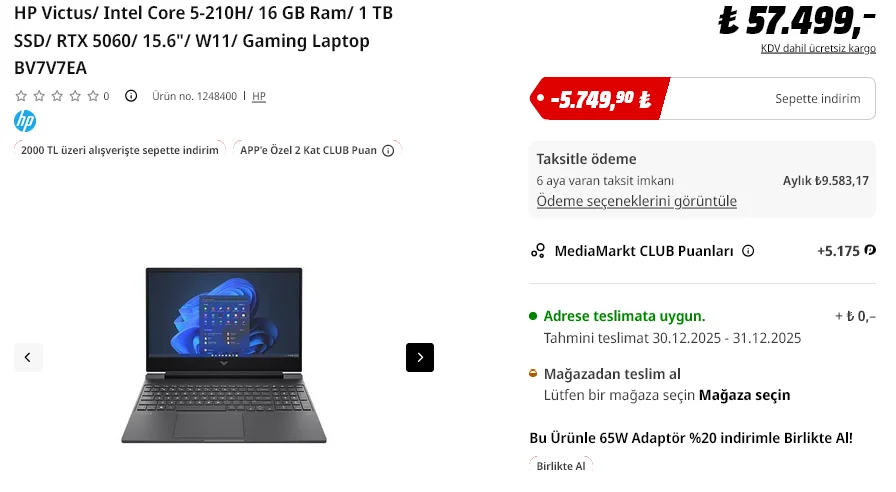
Task: Click the MediaMarkt CLUB points icon
Action: pos(538,251)
